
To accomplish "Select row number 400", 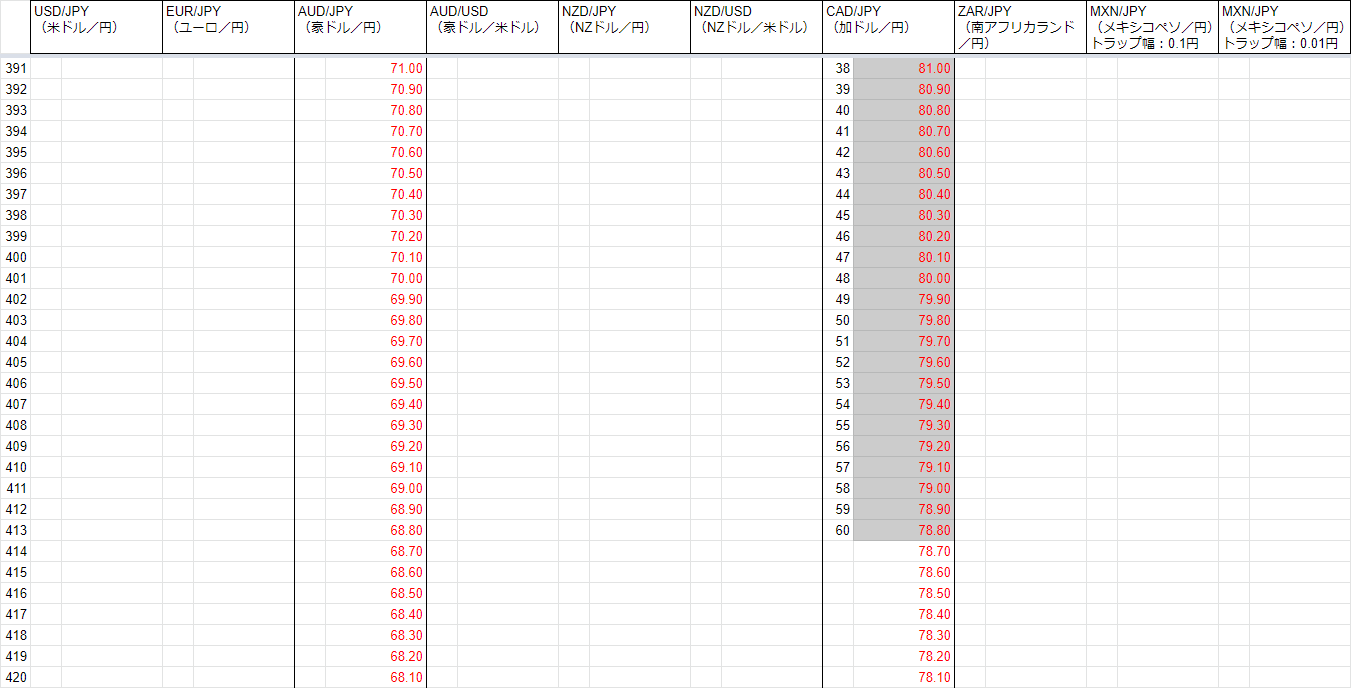I will click(16, 257).
